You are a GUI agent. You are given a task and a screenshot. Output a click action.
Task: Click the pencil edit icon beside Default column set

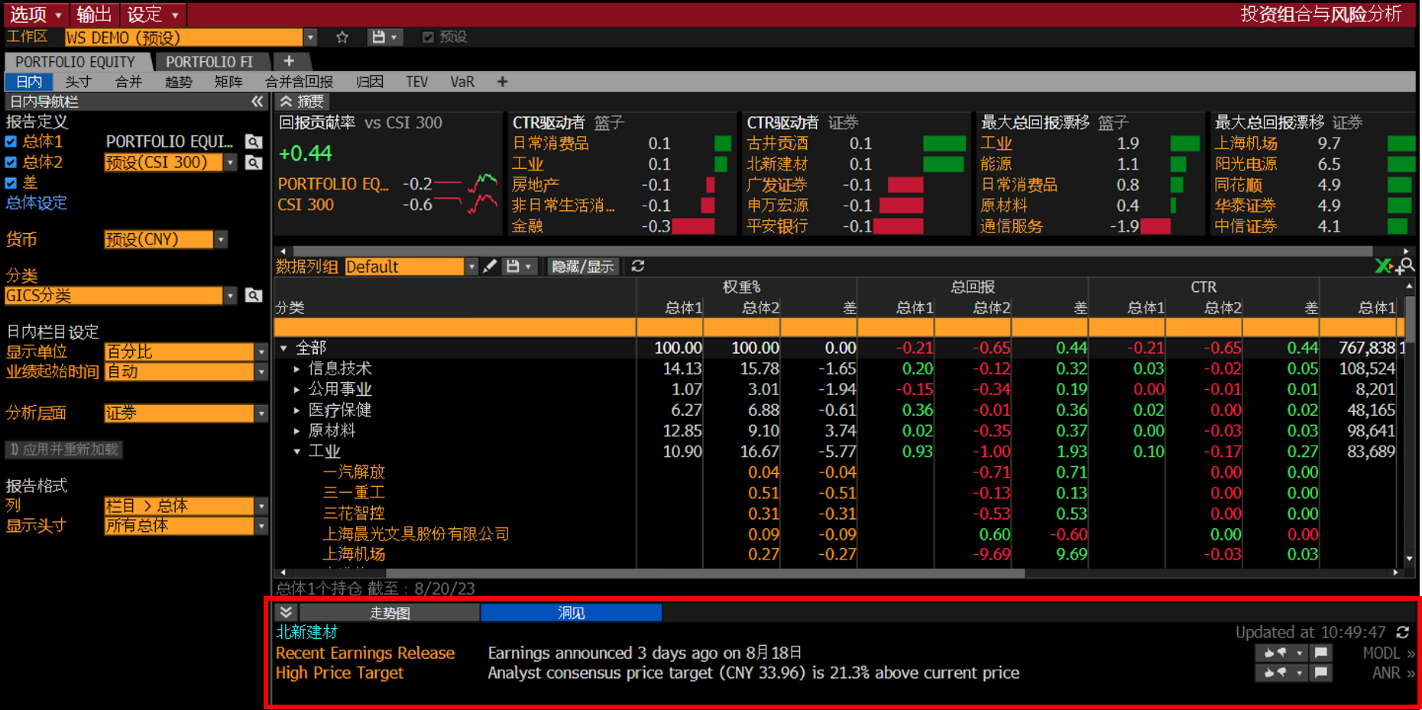click(x=490, y=266)
